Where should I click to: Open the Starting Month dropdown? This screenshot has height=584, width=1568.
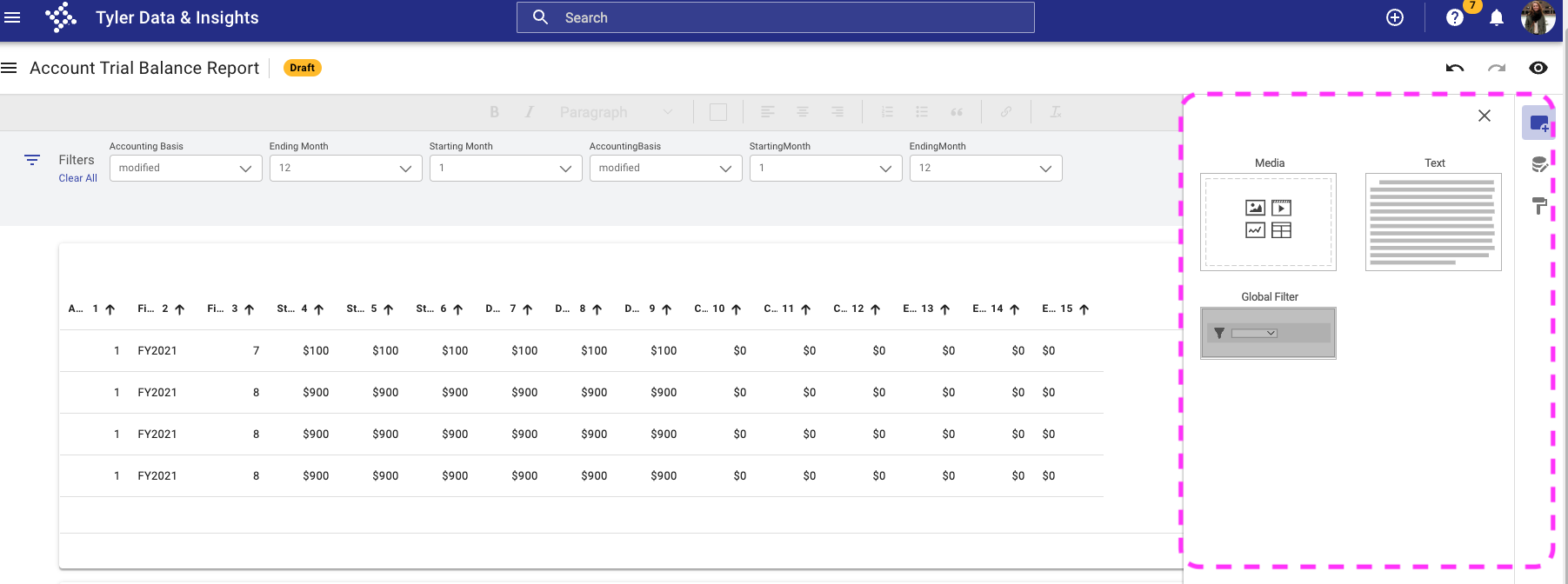coord(506,168)
